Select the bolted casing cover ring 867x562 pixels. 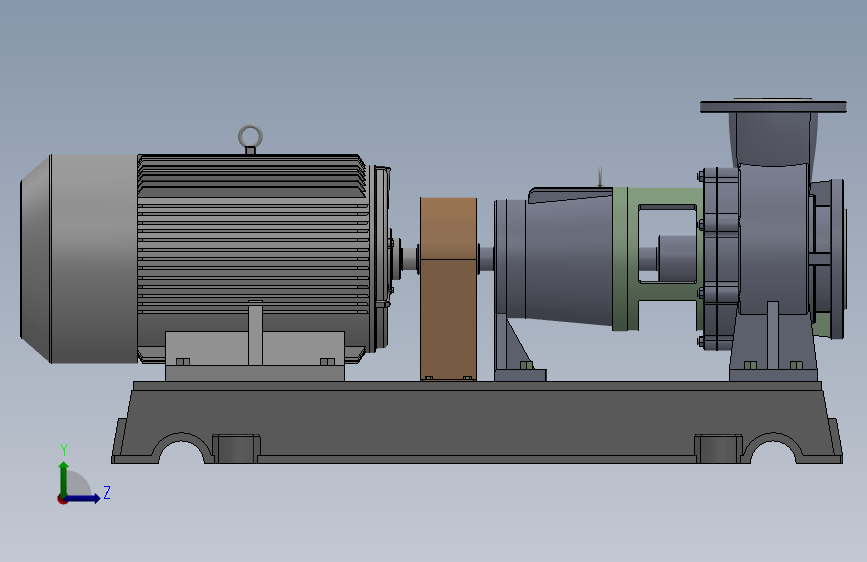(719, 259)
